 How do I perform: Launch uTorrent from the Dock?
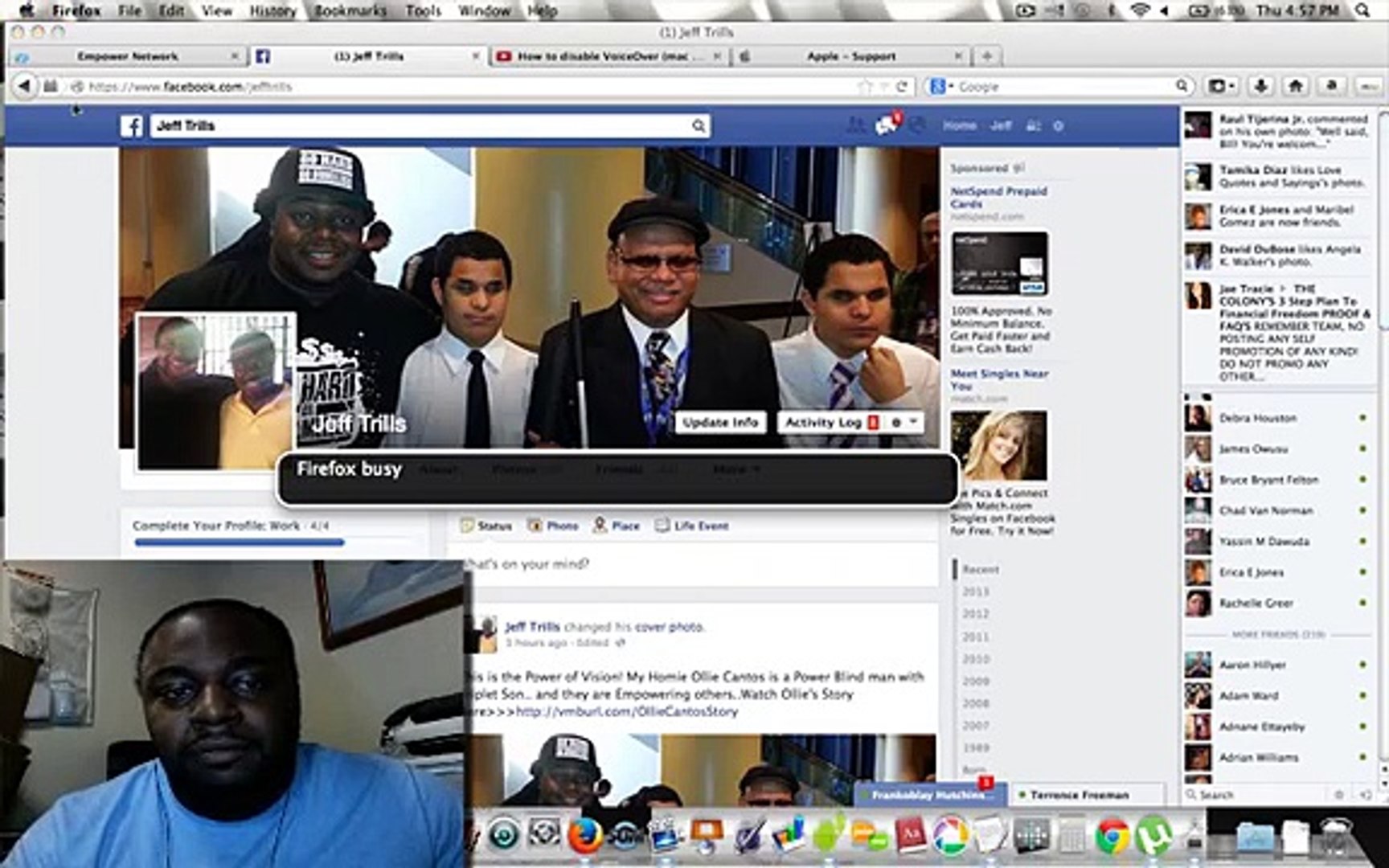coord(1153,837)
